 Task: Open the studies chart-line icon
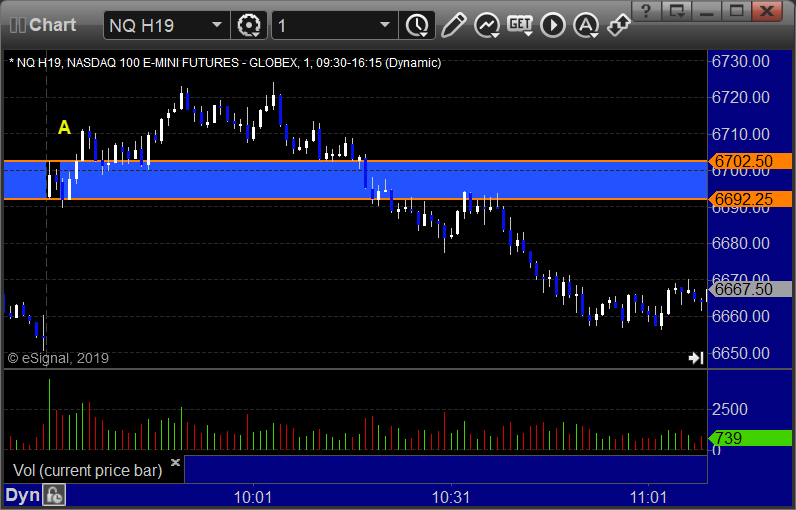click(486, 25)
